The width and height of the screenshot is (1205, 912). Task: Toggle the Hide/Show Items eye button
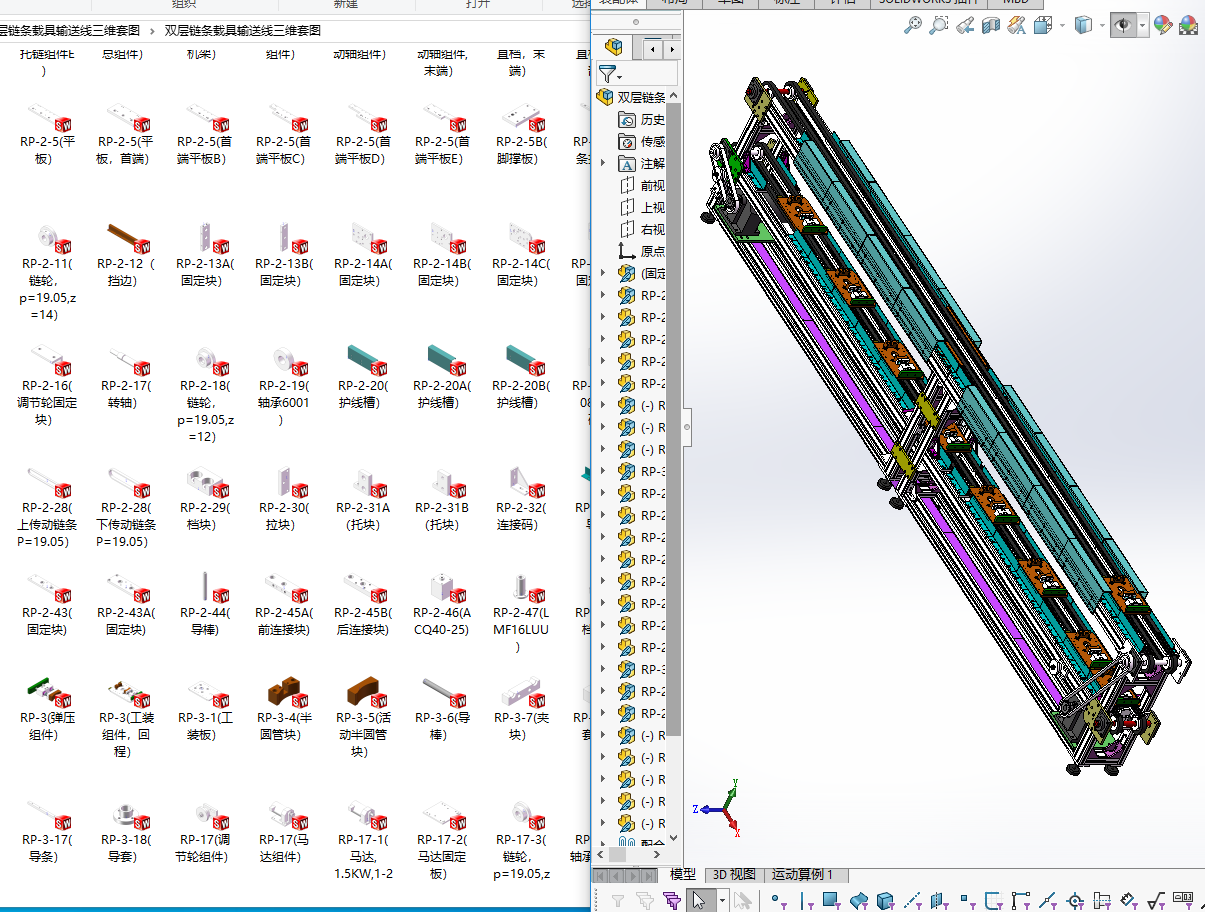tap(1123, 26)
